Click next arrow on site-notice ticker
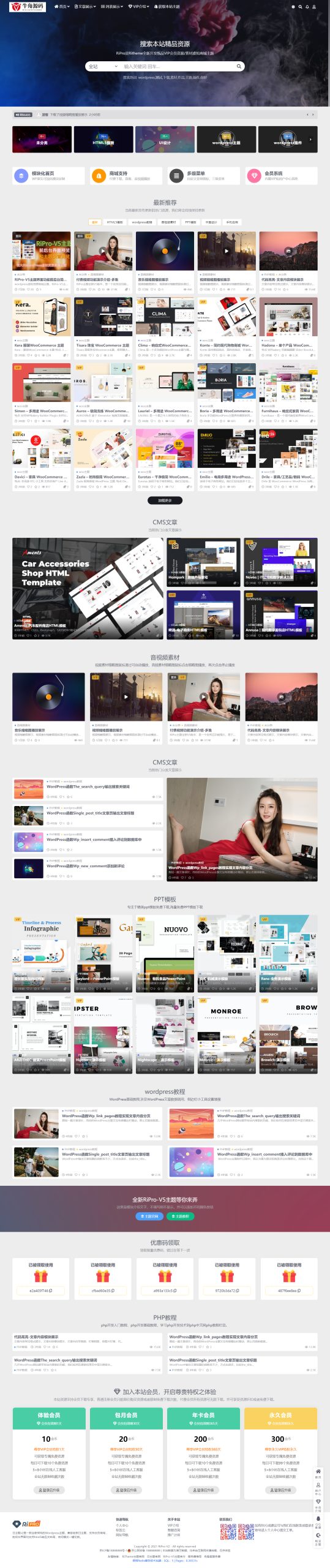Screen dimensions: 330x1568 314,115
